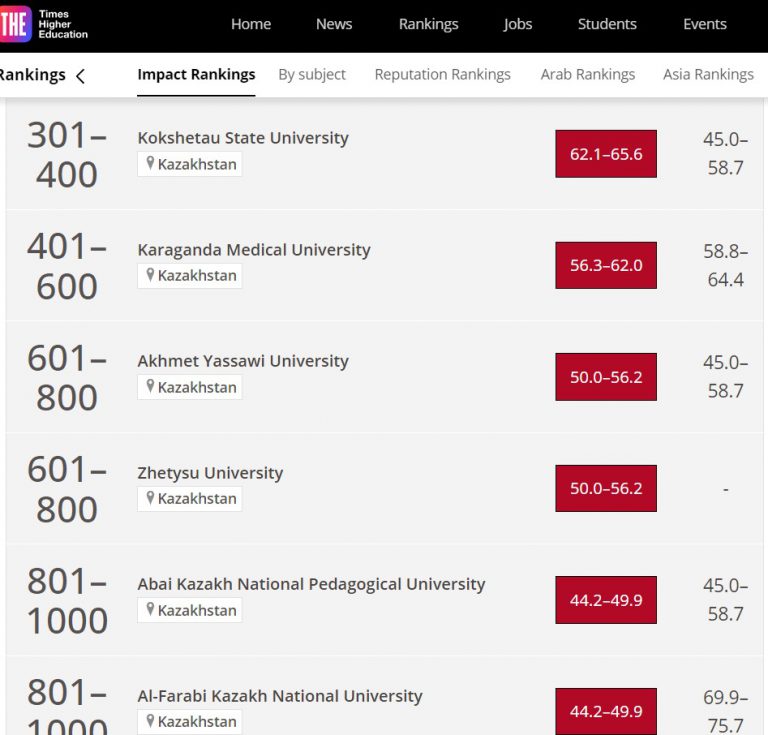Open the Arab Rankings tab
Viewport: 768px width, 735px height.
pyautogui.click(x=588, y=74)
